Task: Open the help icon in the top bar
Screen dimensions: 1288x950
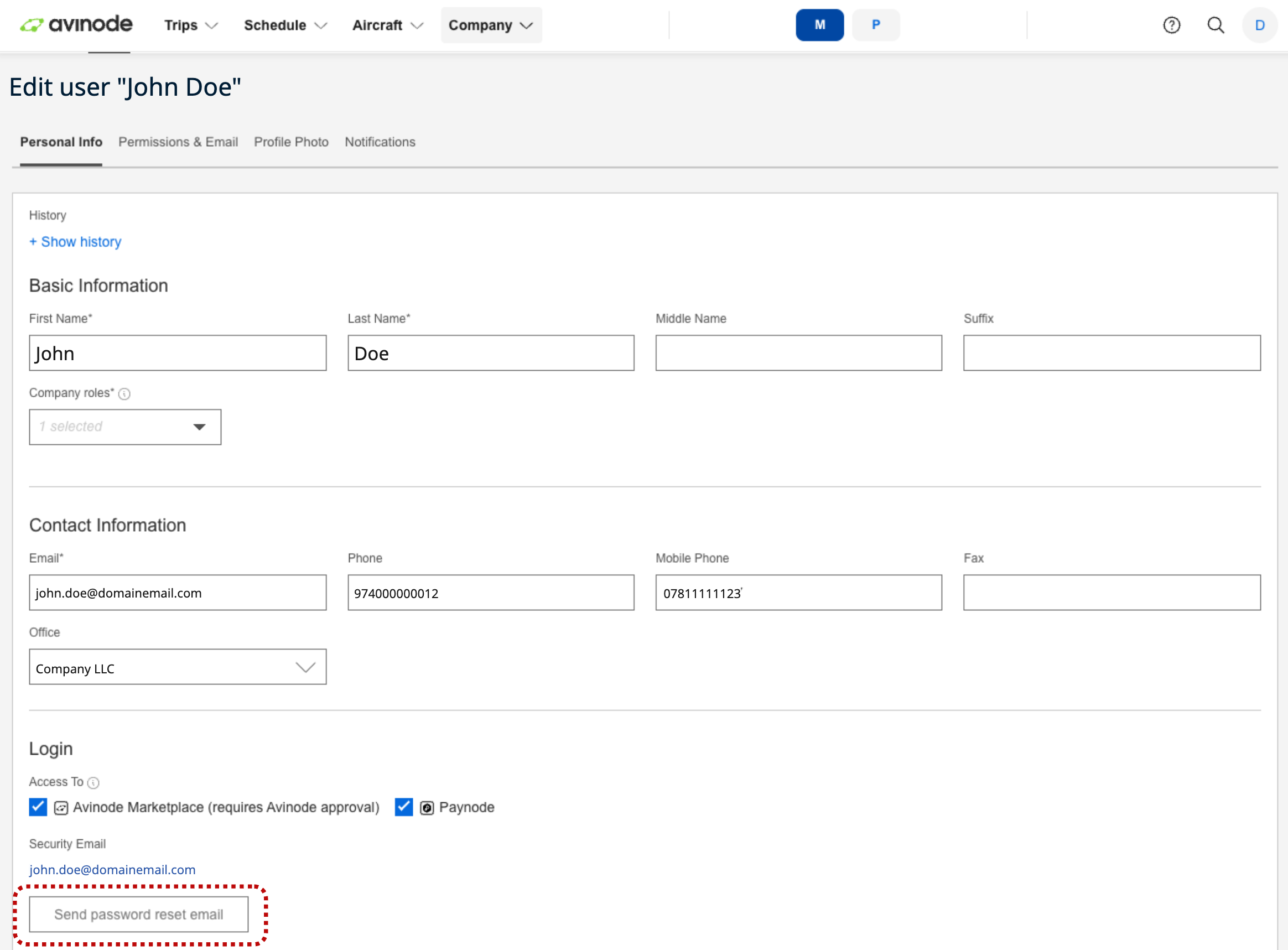Action: click(1171, 25)
